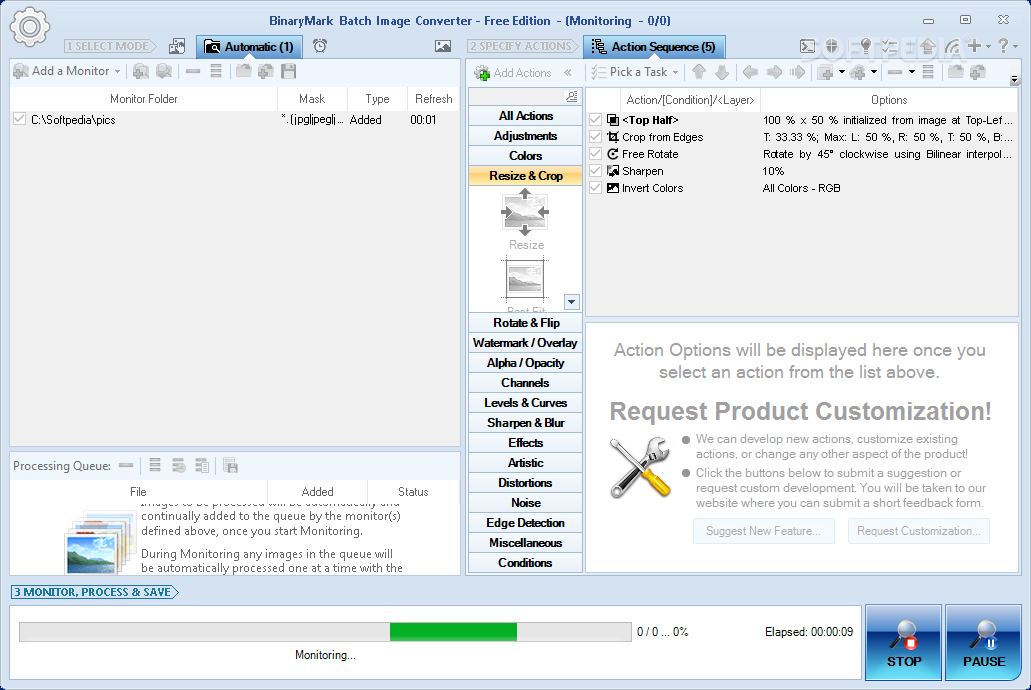This screenshot has width=1031, height=690.
Task: Clear processing queue with minus icon
Action: [126, 466]
